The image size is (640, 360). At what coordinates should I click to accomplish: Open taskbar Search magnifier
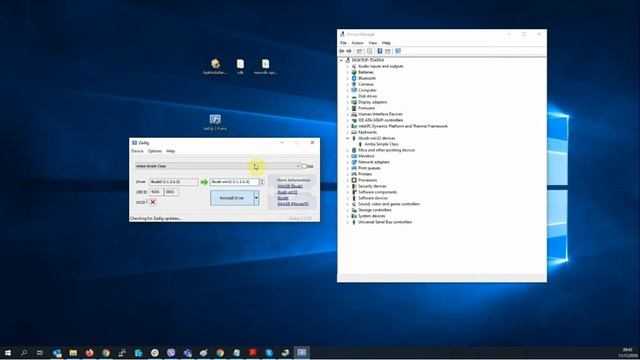coord(24,353)
